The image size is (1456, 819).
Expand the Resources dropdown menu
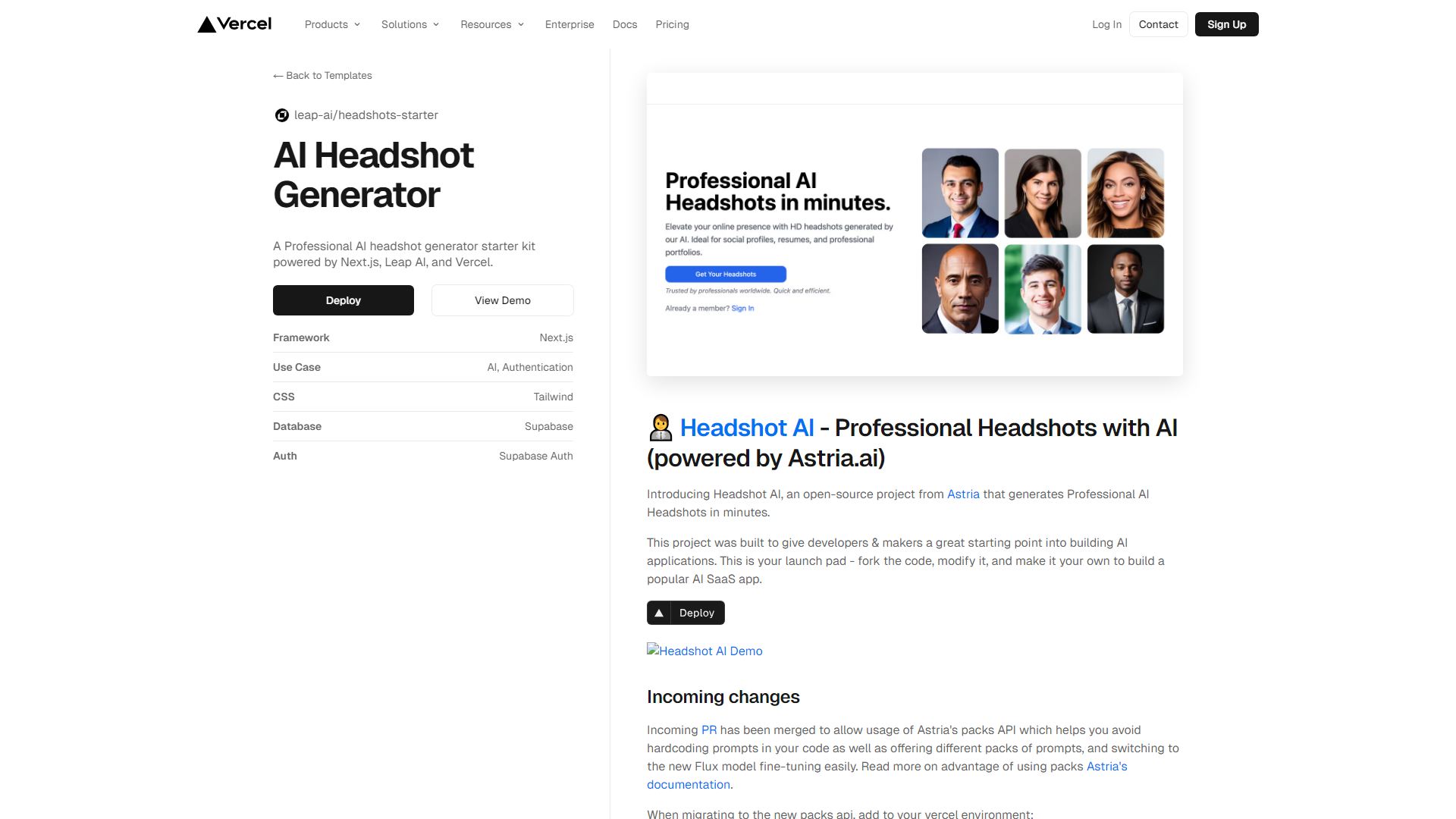coord(492,24)
